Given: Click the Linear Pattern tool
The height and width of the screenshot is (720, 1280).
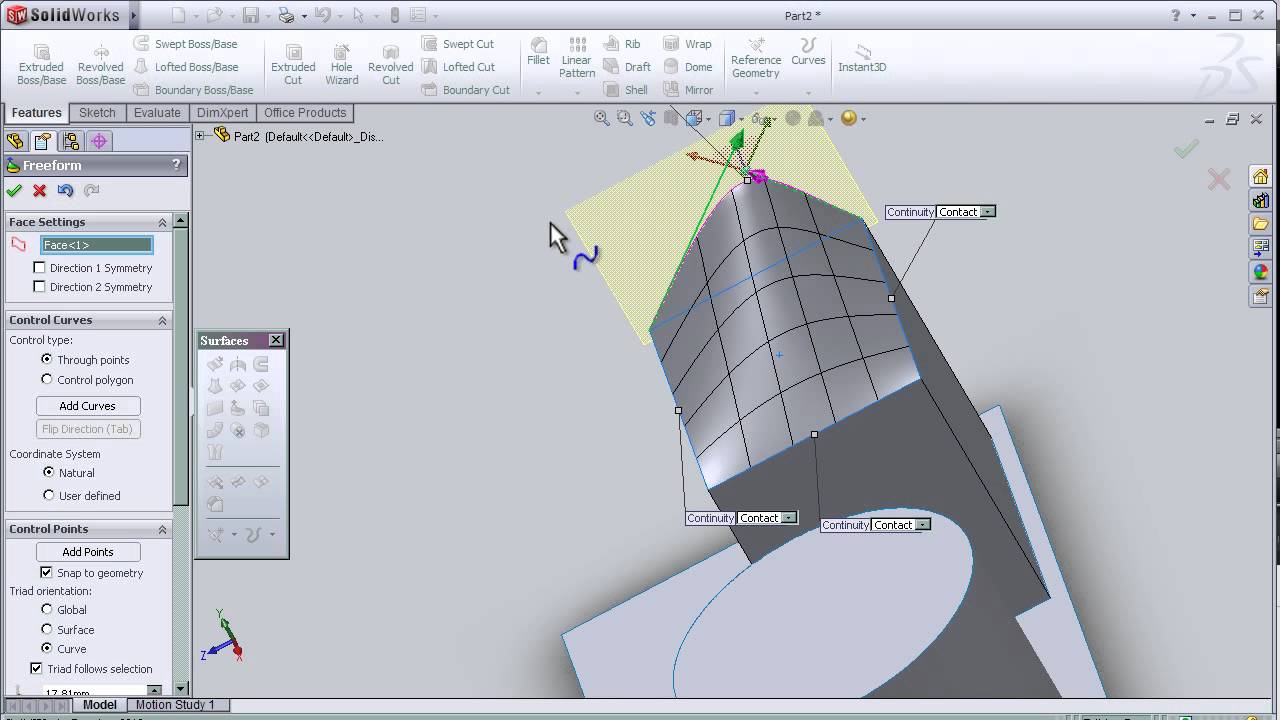Looking at the screenshot, I should [577, 58].
